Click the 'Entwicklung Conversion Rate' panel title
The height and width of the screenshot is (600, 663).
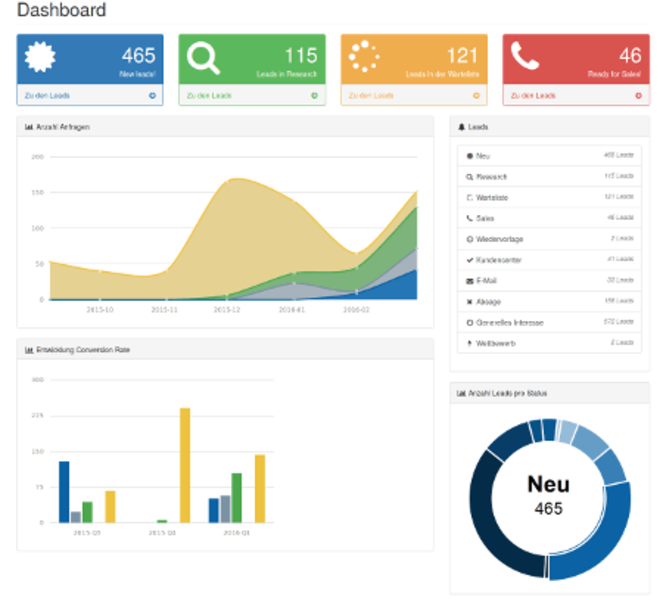pyautogui.click(x=83, y=350)
